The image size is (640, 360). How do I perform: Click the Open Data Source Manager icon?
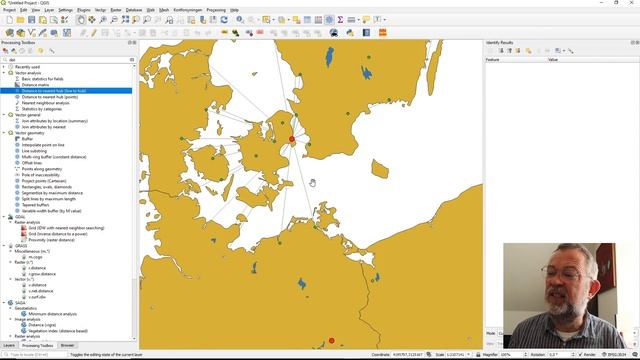point(9,33)
